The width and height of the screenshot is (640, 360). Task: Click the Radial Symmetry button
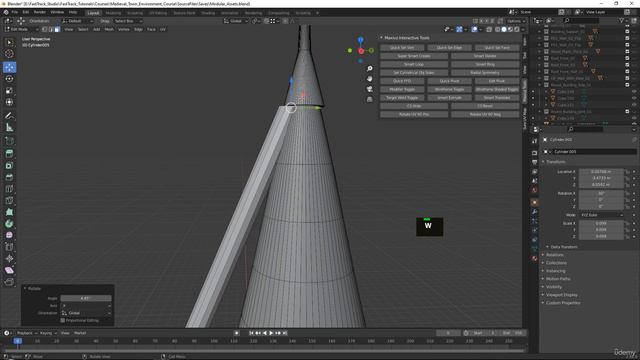coord(485,73)
